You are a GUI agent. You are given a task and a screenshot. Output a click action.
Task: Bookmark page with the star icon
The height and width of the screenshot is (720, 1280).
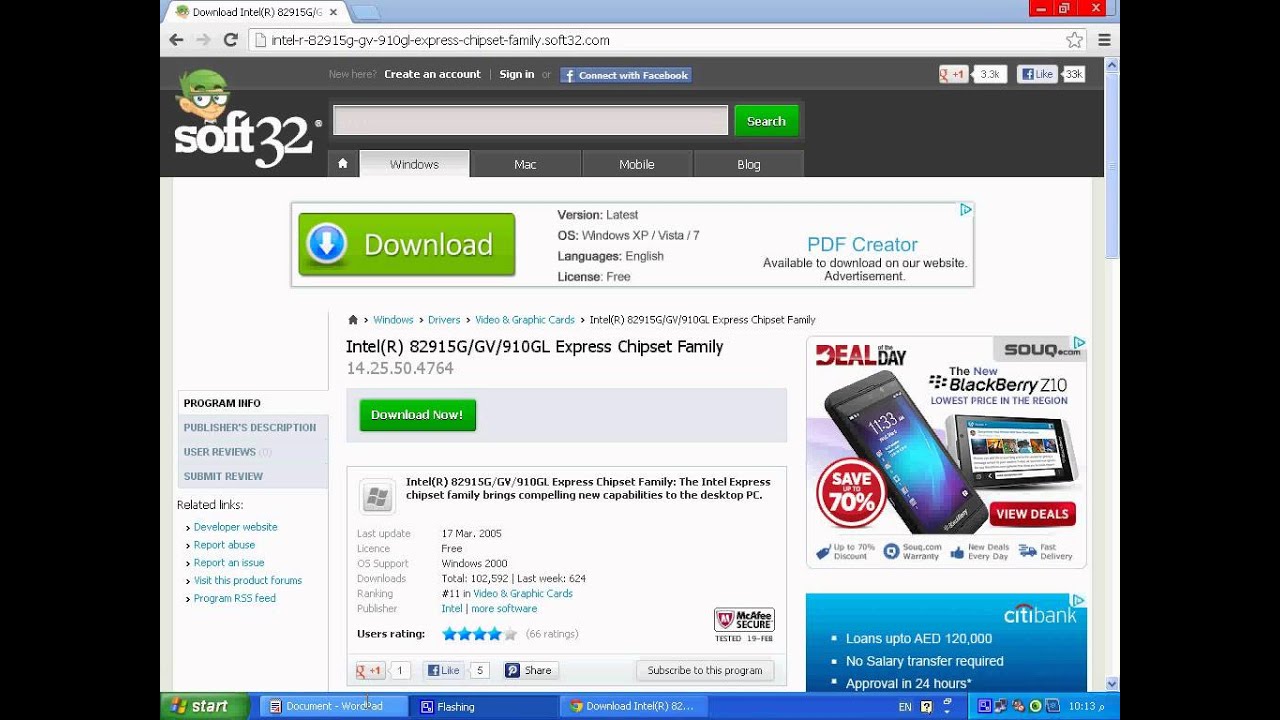[x=1074, y=40]
